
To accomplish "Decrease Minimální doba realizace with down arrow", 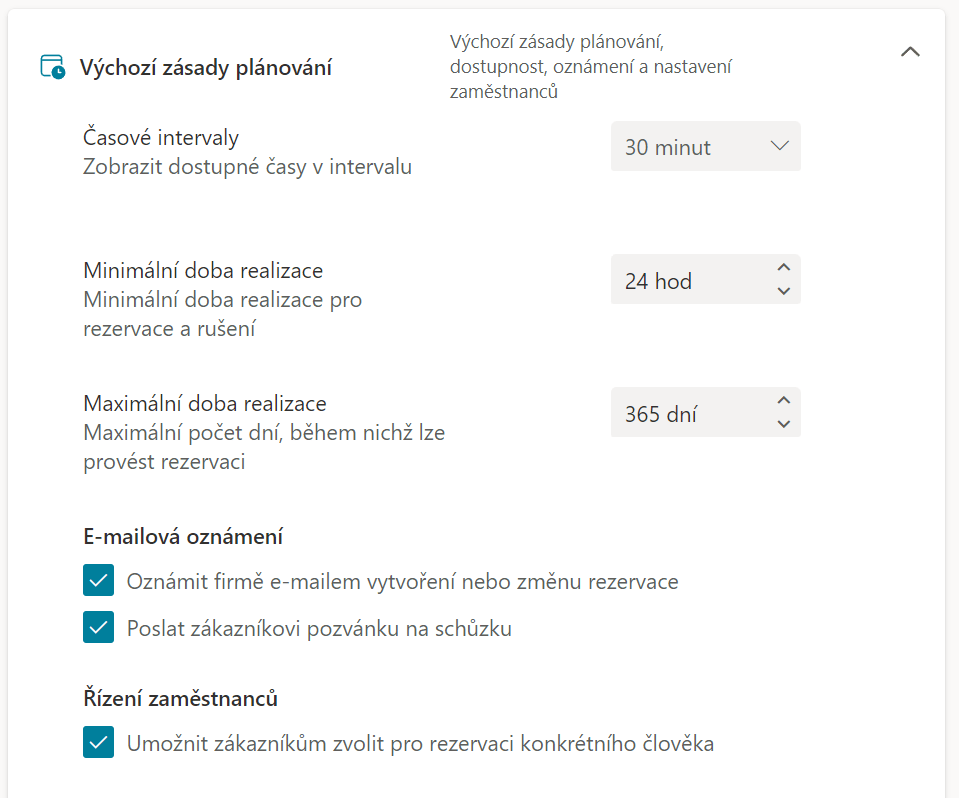I will 784,291.
